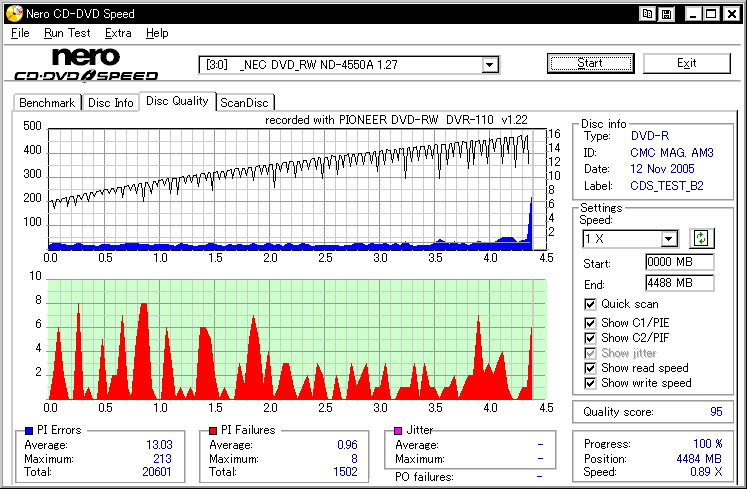747x489 pixels.
Task: Click the disc ID CMC MAG. AM3
Action: pyautogui.click(x=672, y=153)
